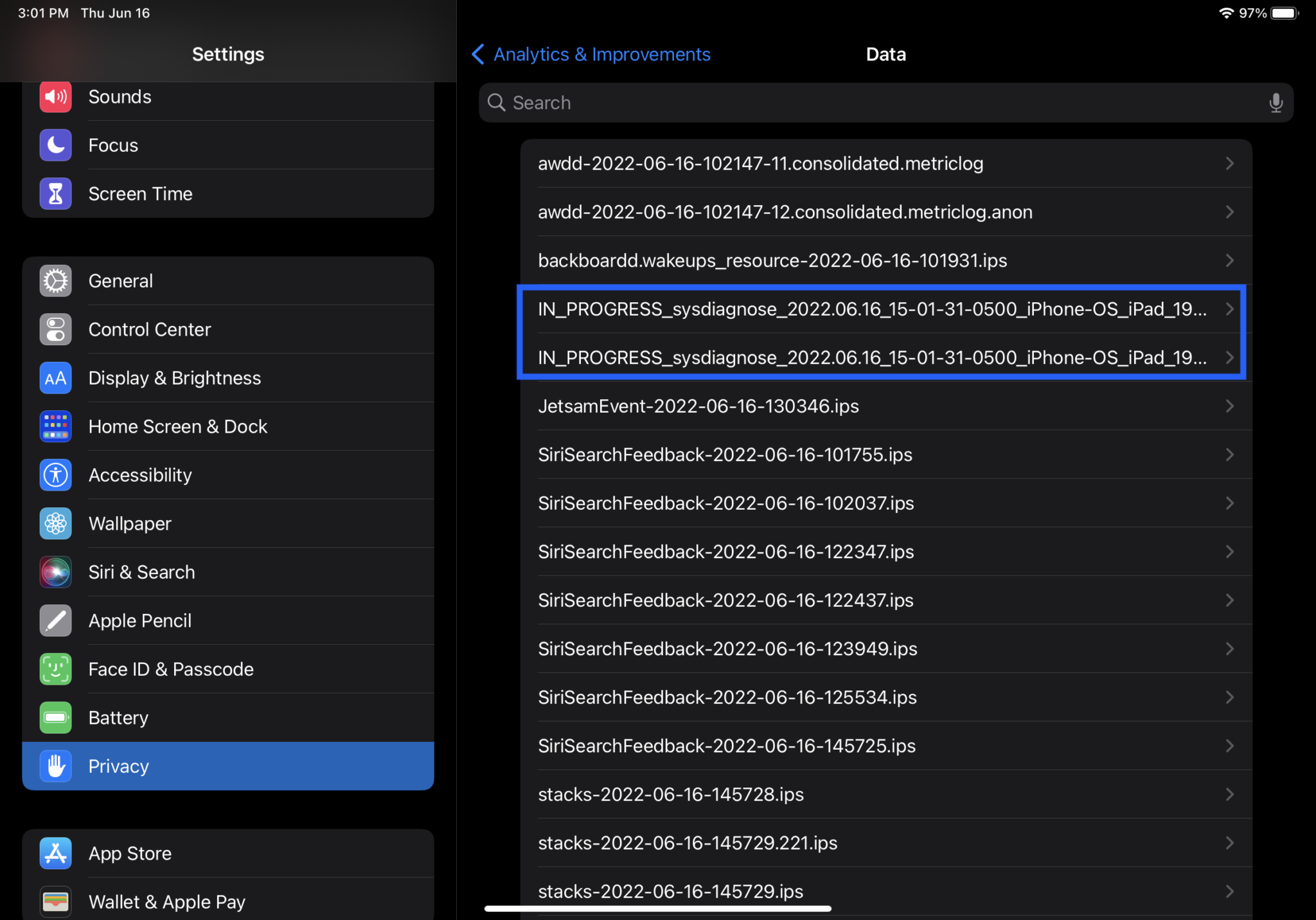Expand chevron for SiriSearchFeedback-2022-06-16-122347.ips

(x=1229, y=552)
